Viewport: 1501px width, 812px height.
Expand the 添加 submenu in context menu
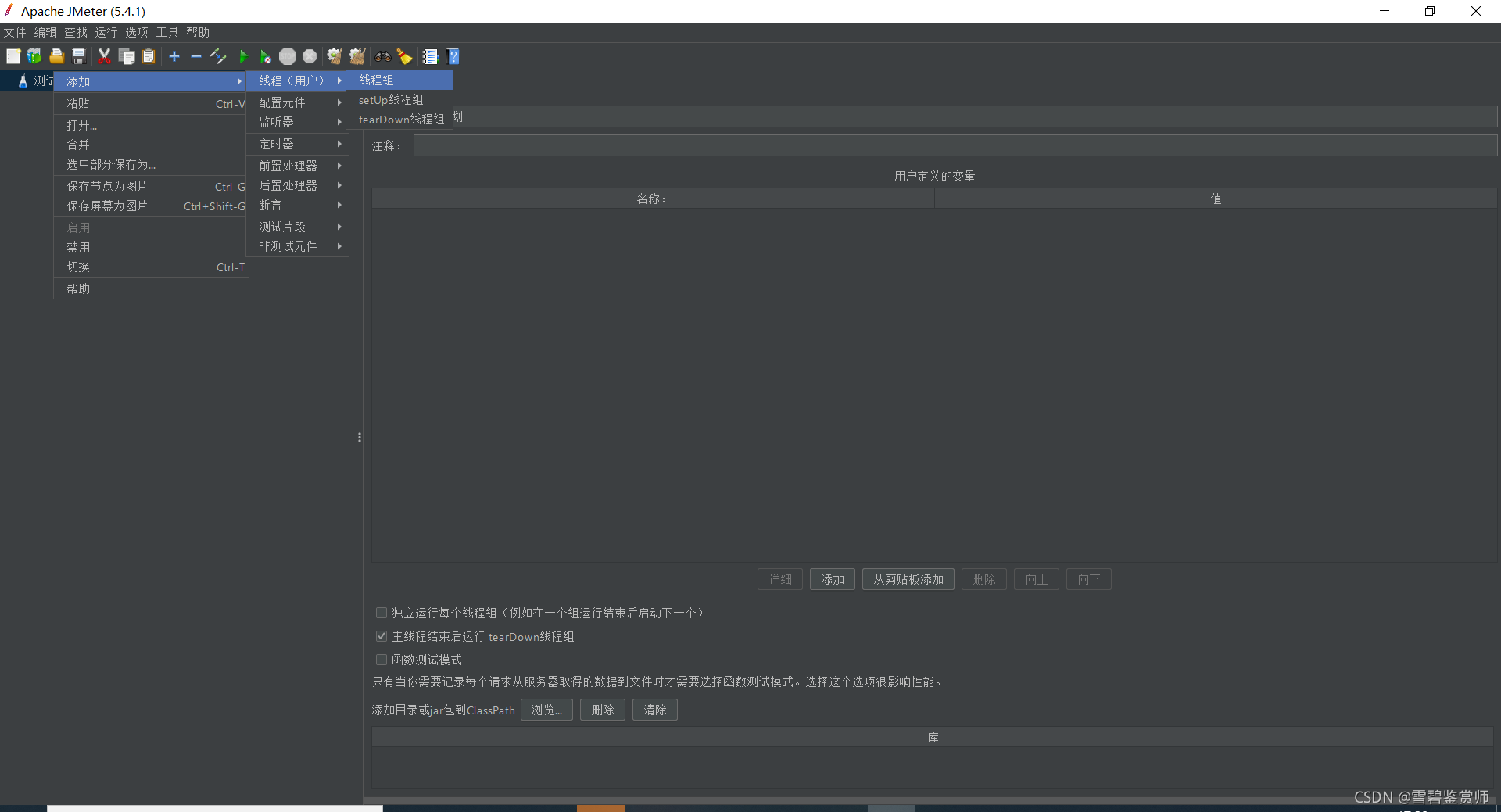point(151,81)
